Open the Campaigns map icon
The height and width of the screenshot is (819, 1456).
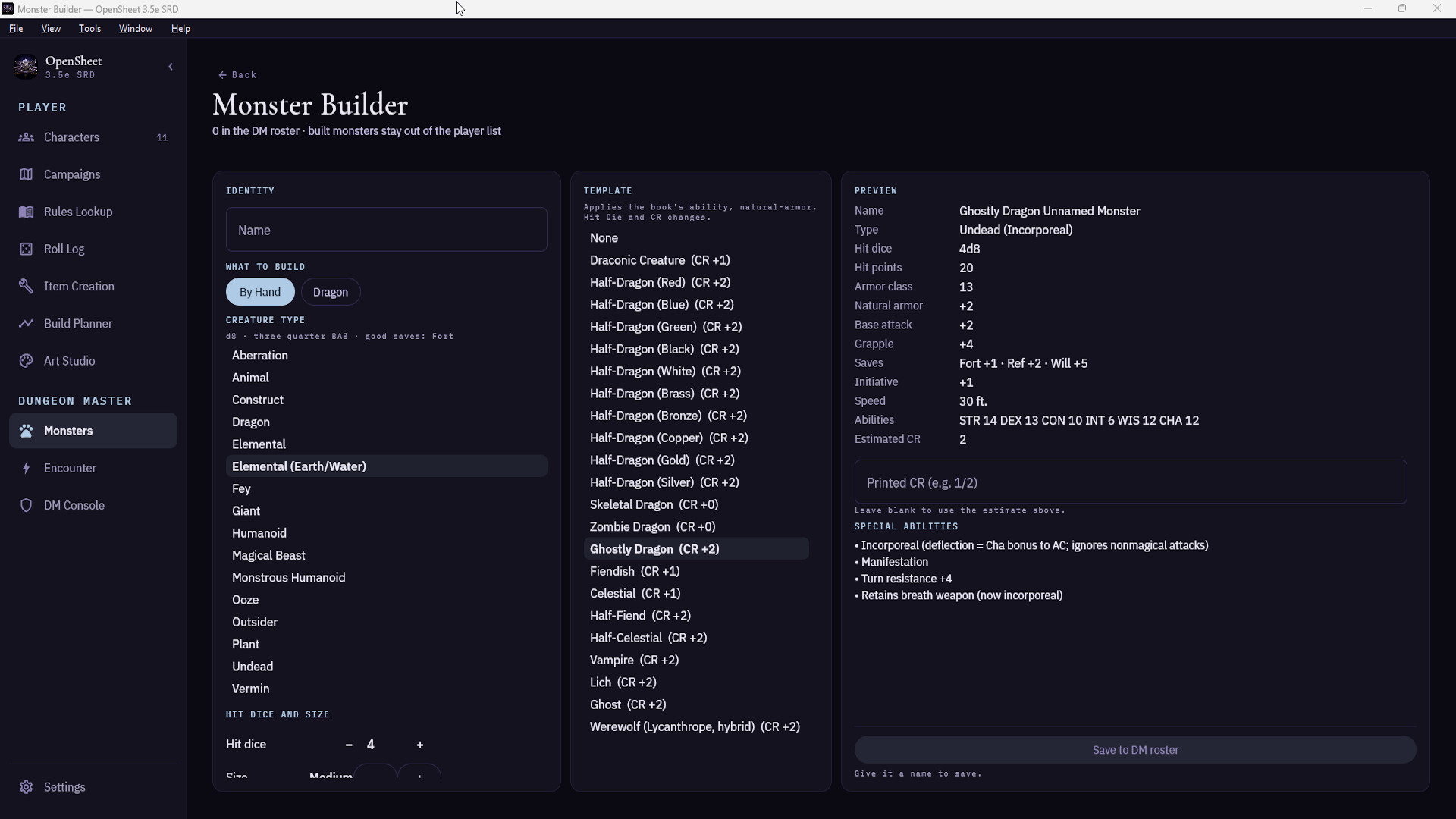click(26, 174)
